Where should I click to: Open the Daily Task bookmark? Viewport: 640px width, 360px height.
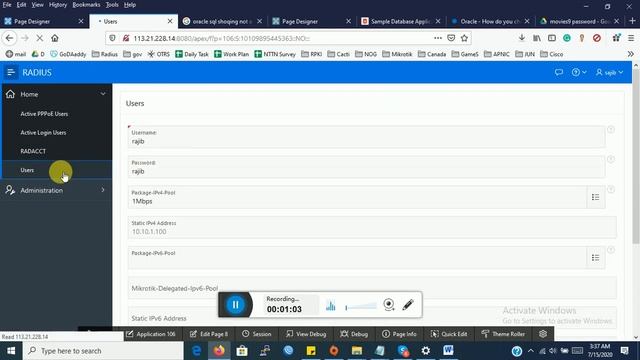191,54
